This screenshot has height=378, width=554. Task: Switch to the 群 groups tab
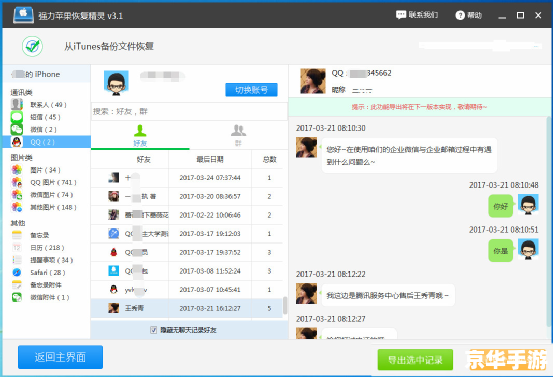click(x=238, y=135)
